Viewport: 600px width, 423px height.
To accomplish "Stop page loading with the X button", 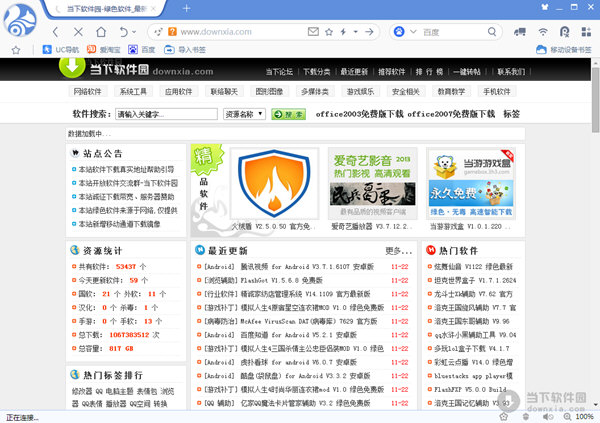I will [78, 32].
